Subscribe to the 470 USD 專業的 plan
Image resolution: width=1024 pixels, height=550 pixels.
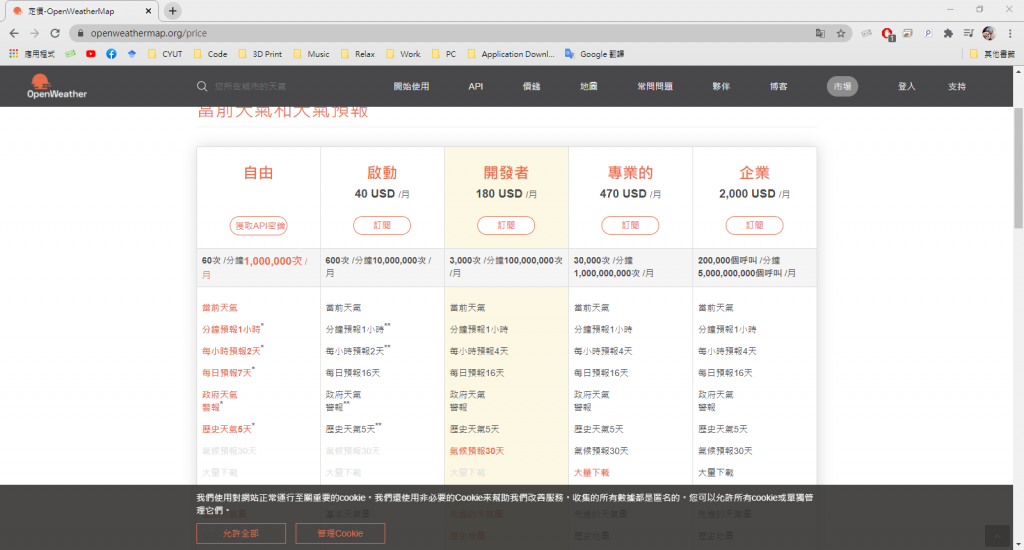630,225
